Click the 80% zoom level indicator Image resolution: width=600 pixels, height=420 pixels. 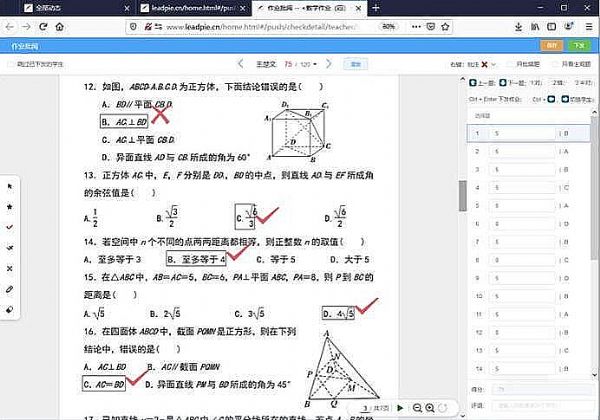(x=388, y=27)
